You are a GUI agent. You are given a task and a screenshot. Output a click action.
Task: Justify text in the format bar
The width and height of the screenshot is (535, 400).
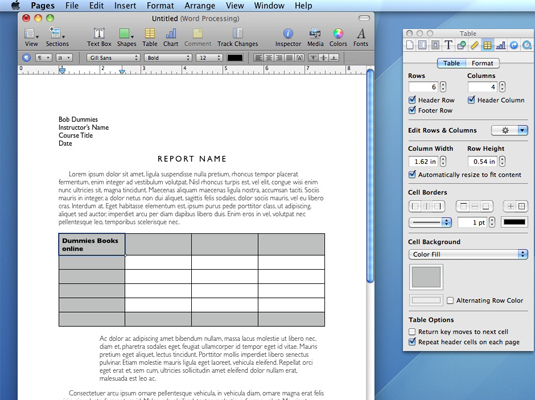[289, 58]
